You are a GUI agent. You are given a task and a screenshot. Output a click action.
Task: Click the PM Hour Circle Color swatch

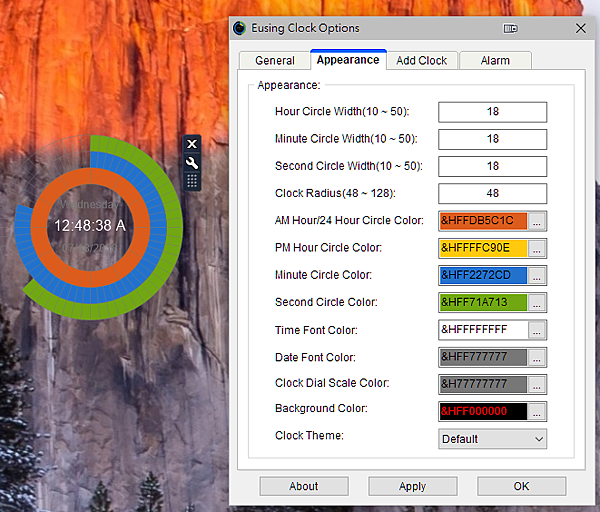click(483, 248)
